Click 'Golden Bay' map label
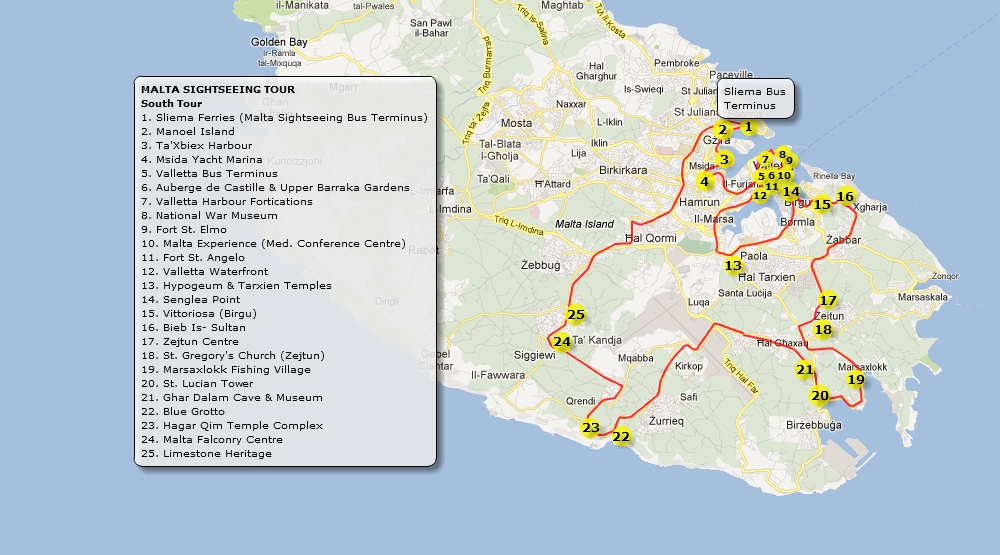 click(x=279, y=42)
